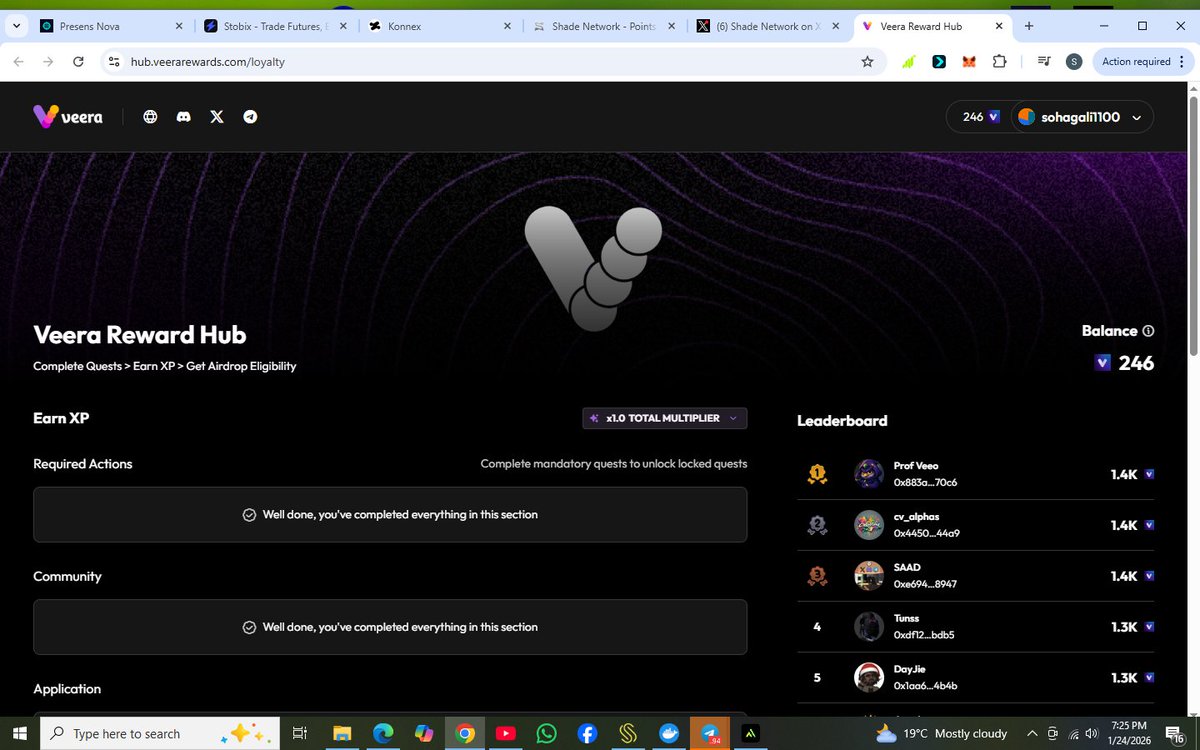Click the Leaderboard heading
This screenshot has height=750, width=1200.
[x=842, y=421]
